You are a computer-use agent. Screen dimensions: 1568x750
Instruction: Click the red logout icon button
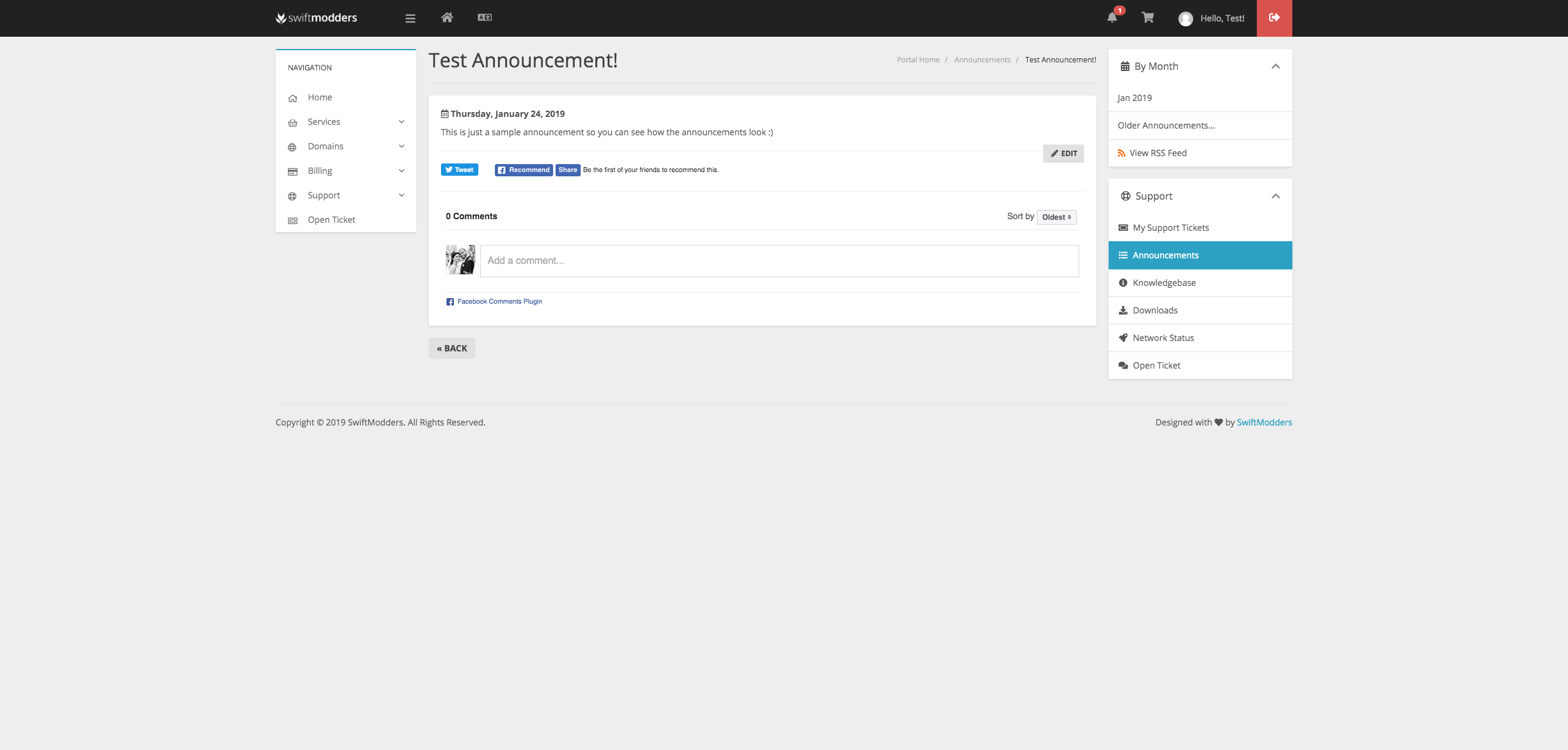[1274, 18]
